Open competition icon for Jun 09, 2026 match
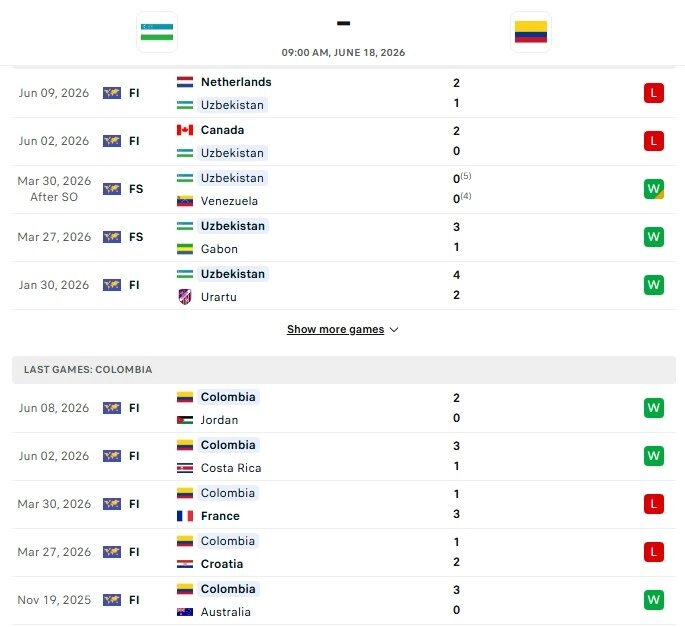The width and height of the screenshot is (685, 627). (112, 93)
